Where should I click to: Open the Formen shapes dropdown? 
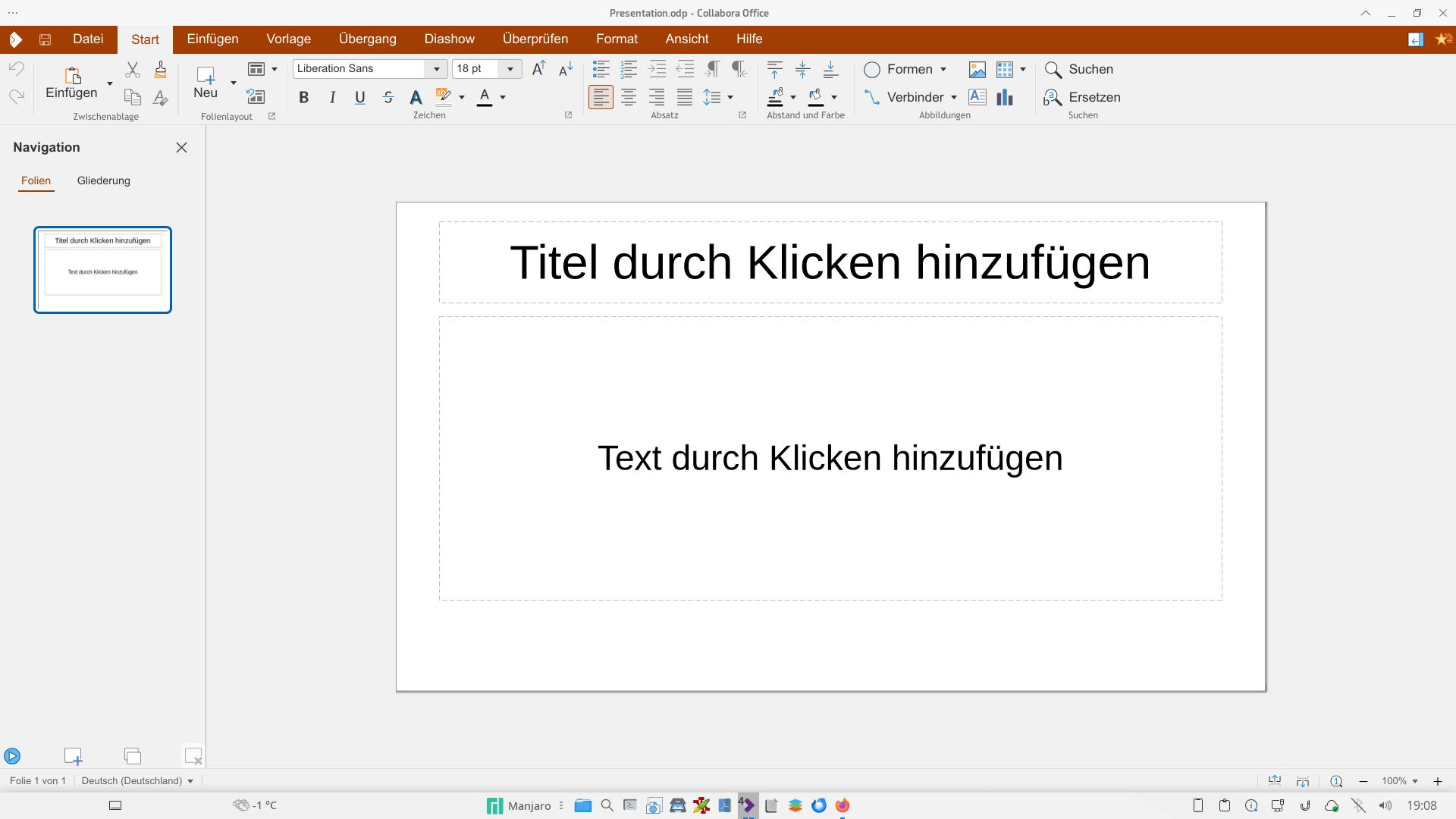pyautogui.click(x=943, y=69)
